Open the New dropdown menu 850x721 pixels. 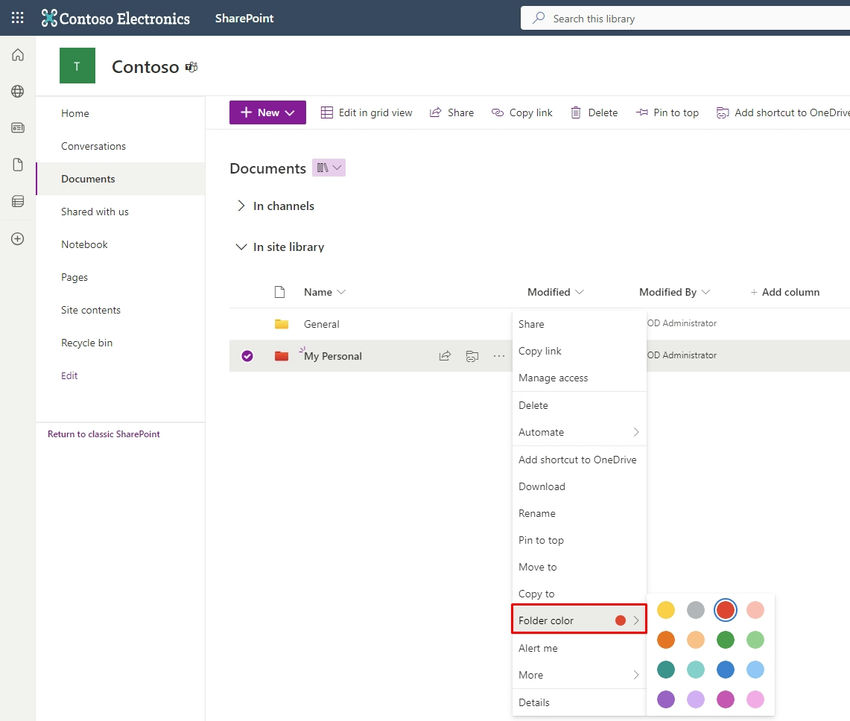pos(266,112)
